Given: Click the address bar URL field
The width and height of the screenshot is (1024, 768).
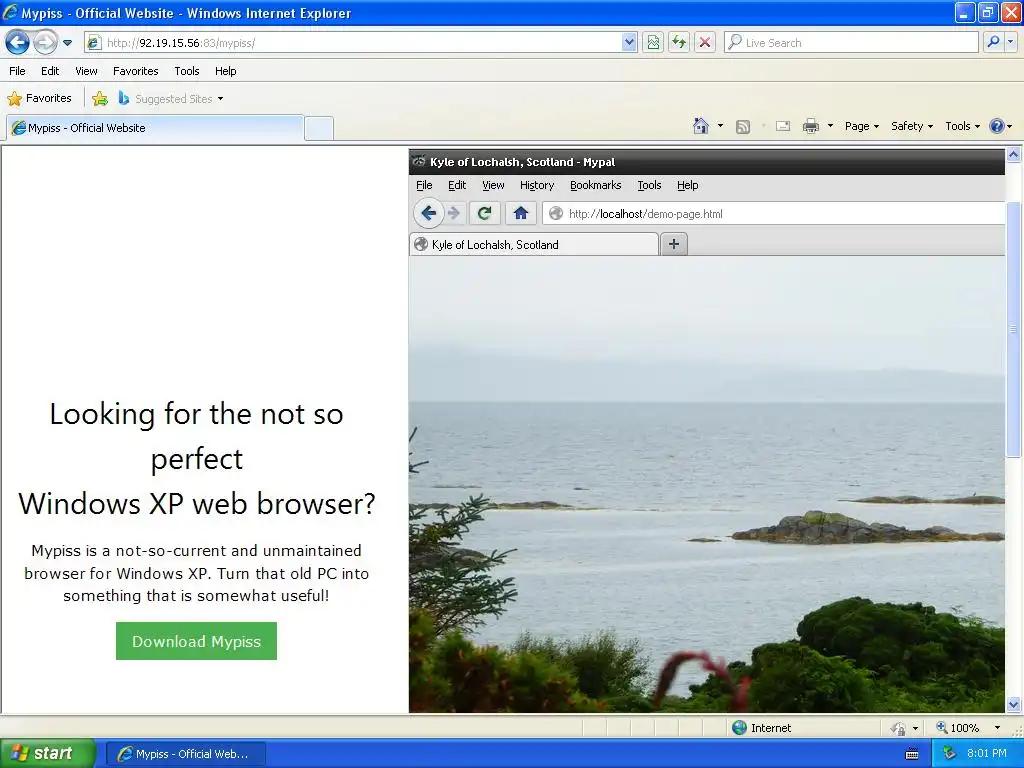Looking at the screenshot, I should click(x=353, y=43).
